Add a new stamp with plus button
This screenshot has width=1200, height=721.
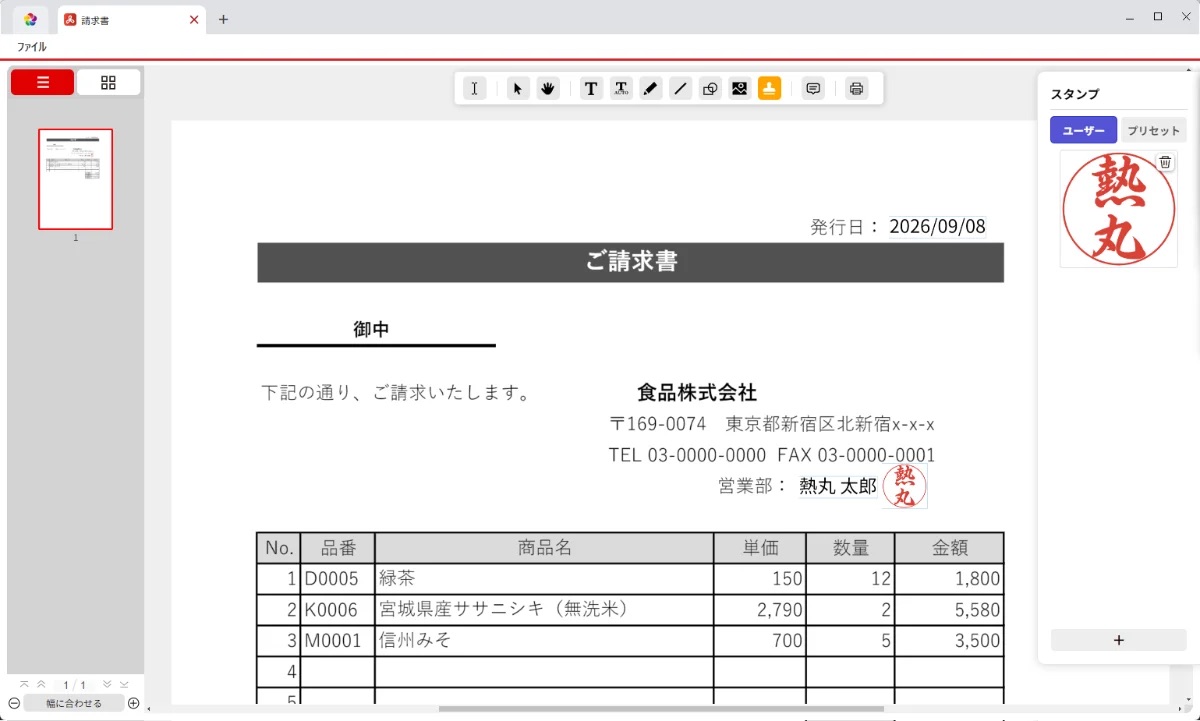1119,640
